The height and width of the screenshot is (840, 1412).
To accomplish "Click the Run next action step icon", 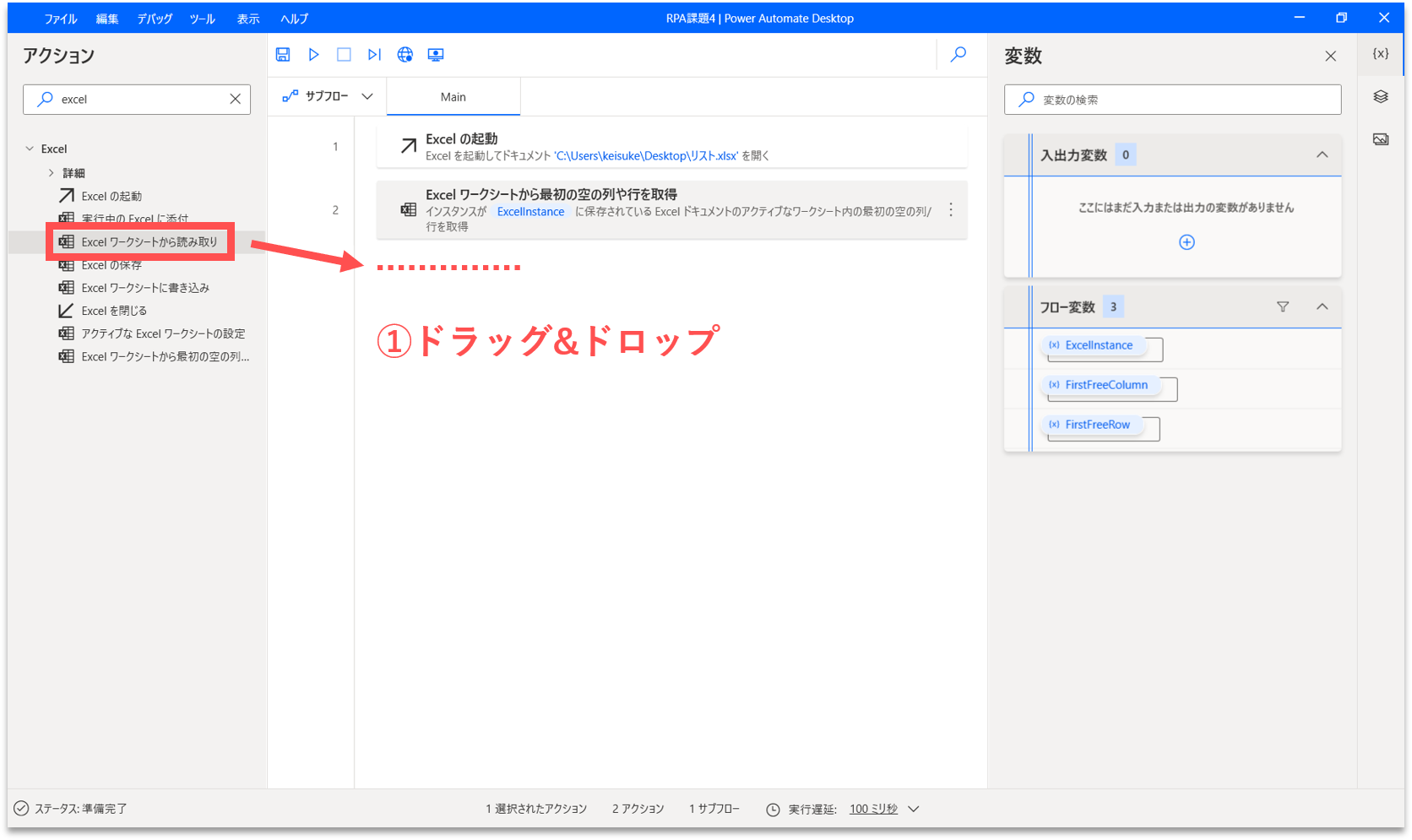I will [374, 55].
